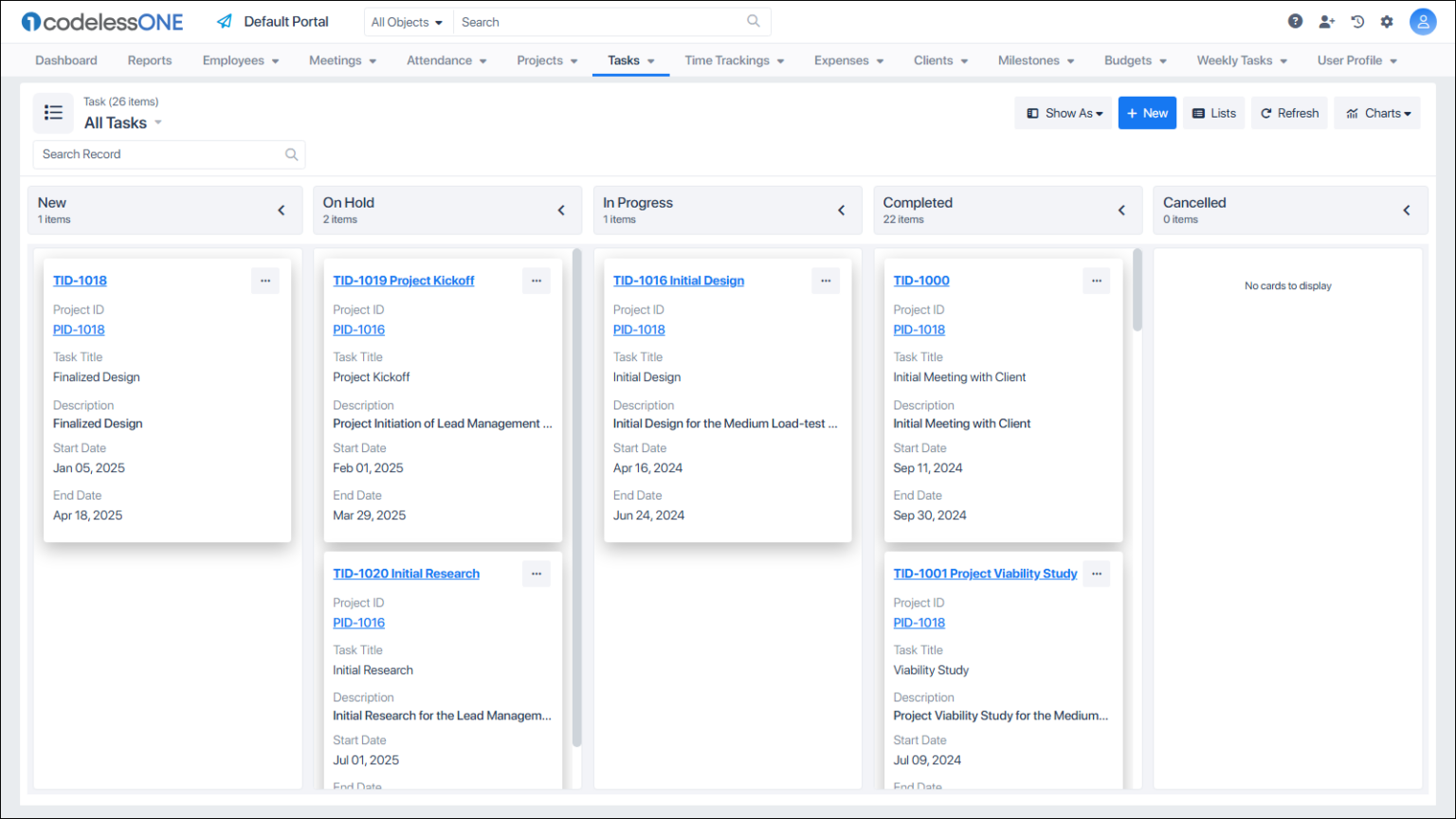Collapse the New column
The height and width of the screenshot is (819, 1456).
pyautogui.click(x=282, y=210)
